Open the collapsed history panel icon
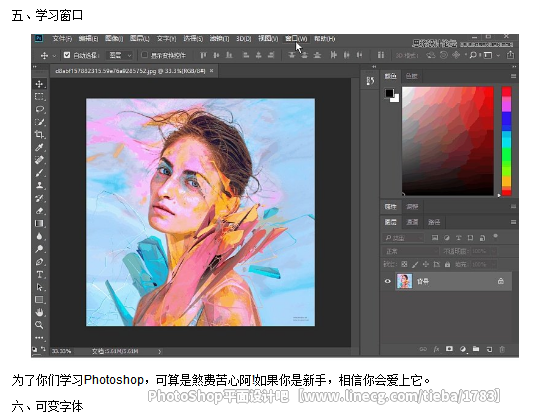 [370, 81]
